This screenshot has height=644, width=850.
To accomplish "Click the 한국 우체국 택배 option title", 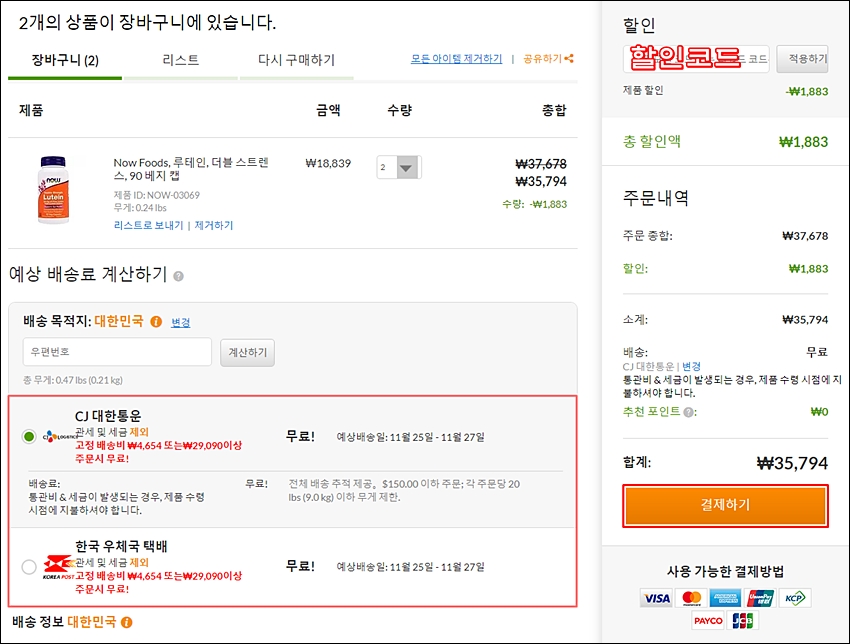I will [x=121, y=546].
